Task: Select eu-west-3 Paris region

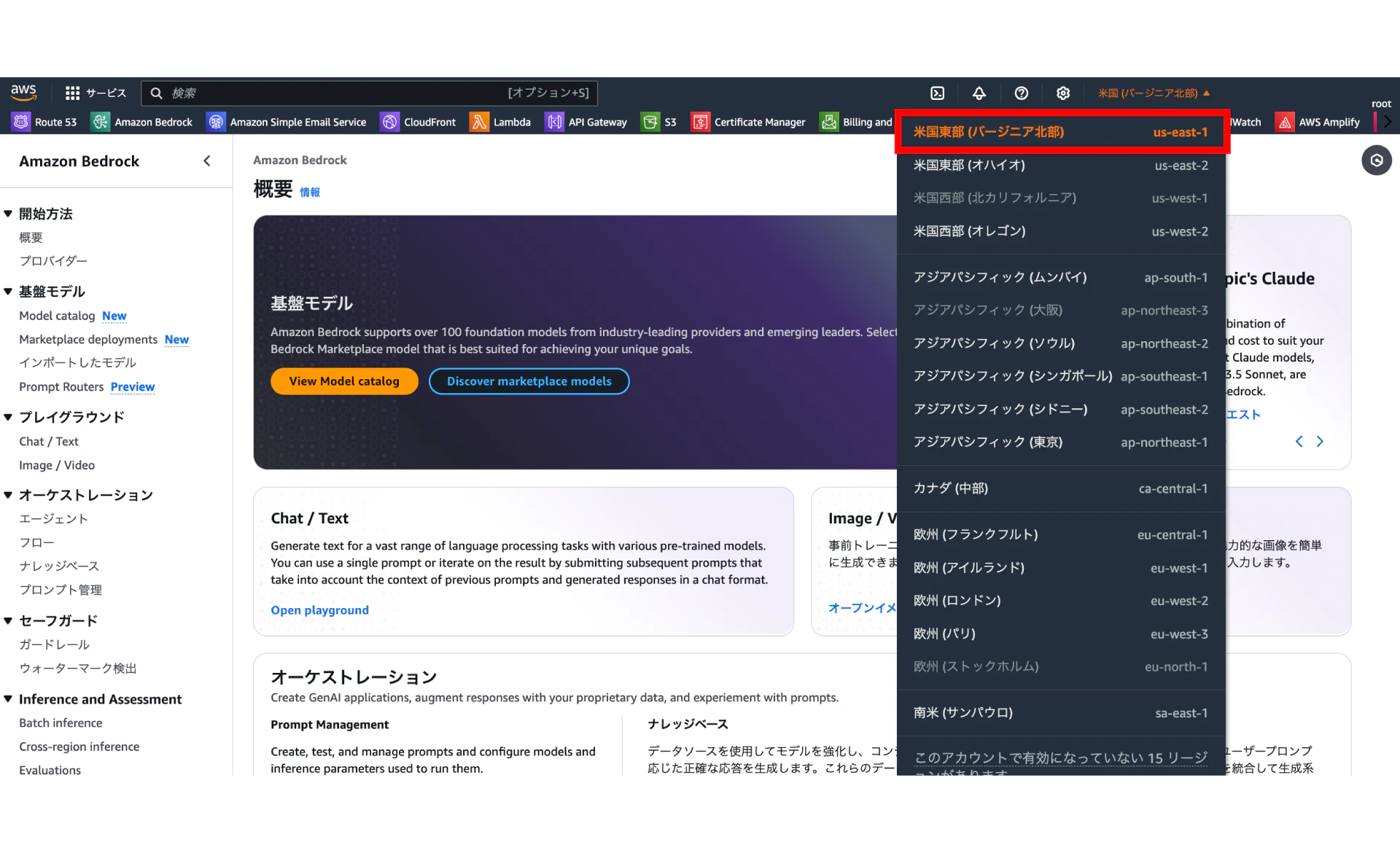Action: point(1061,634)
